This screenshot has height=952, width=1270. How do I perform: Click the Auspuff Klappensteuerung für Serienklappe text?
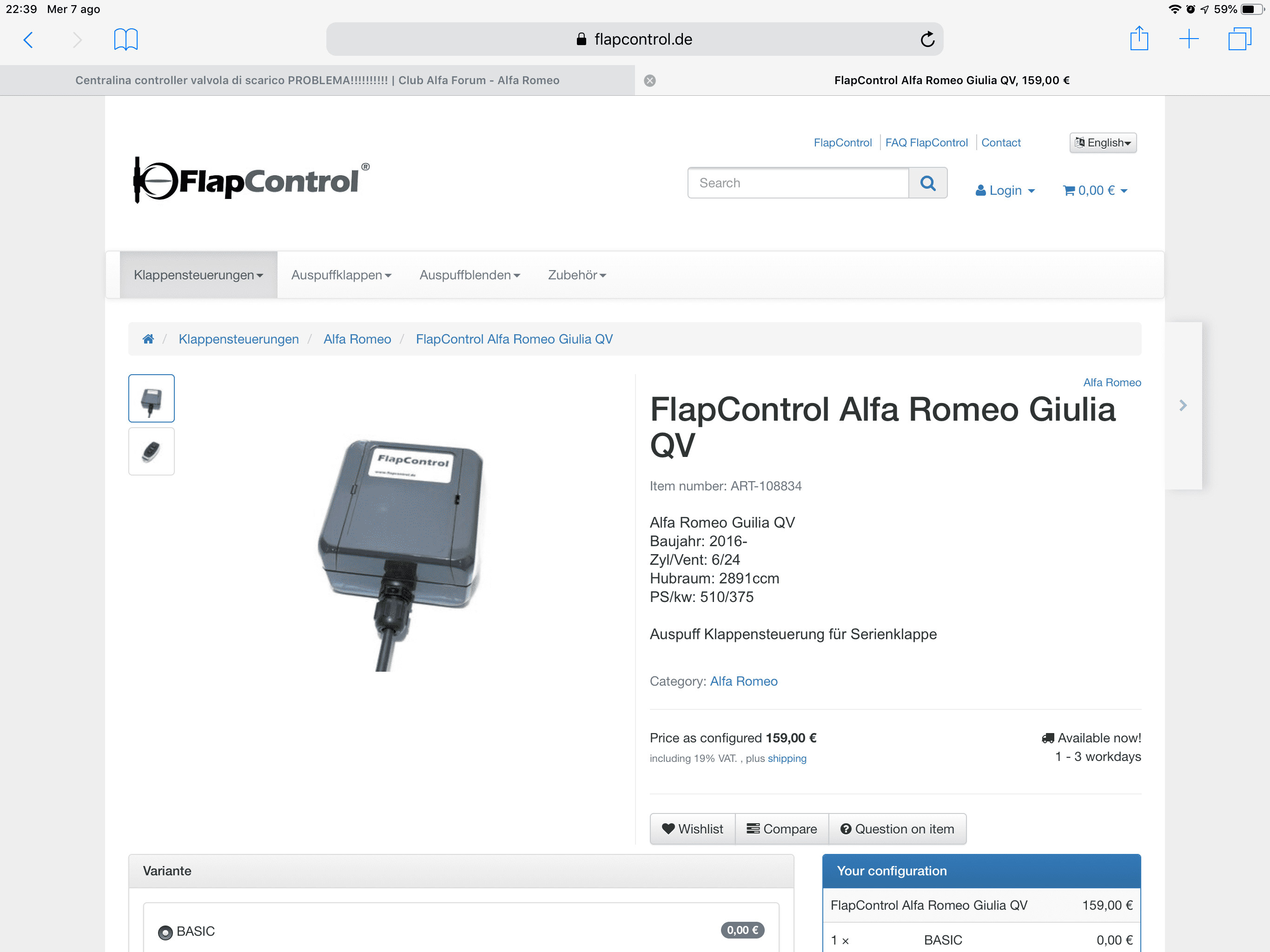[794, 634]
